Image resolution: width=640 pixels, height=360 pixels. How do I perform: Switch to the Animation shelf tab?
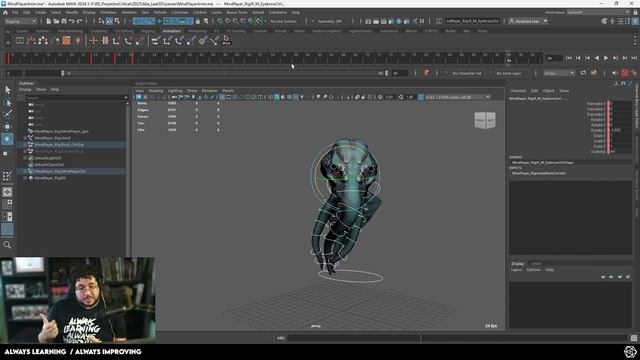tap(171, 31)
